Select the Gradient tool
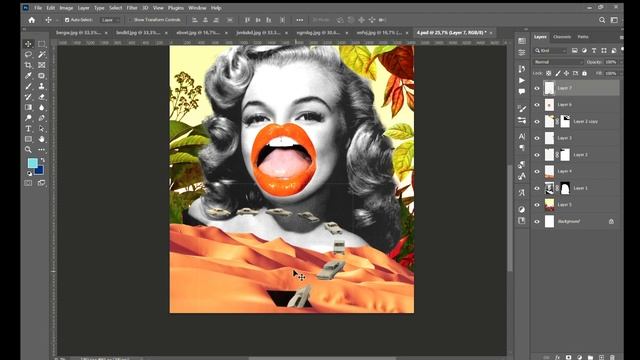Image resolution: width=640 pixels, height=360 pixels. click(x=28, y=107)
